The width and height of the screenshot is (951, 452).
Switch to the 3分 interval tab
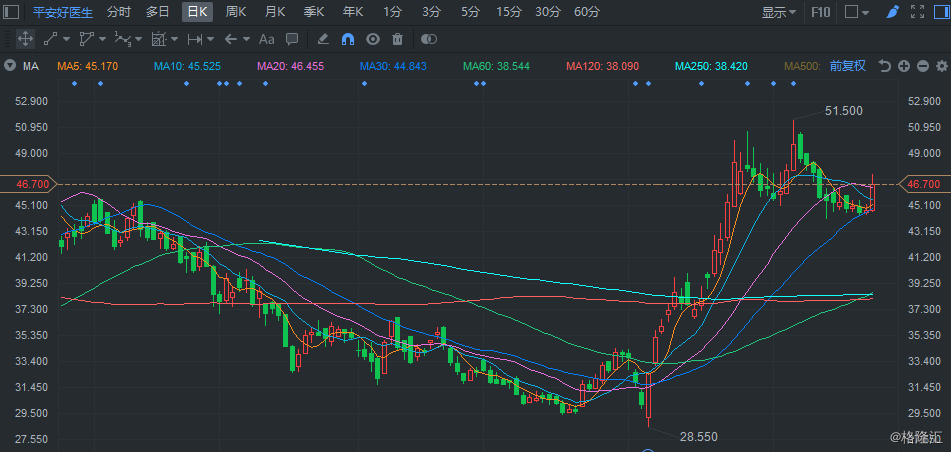click(431, 12)
